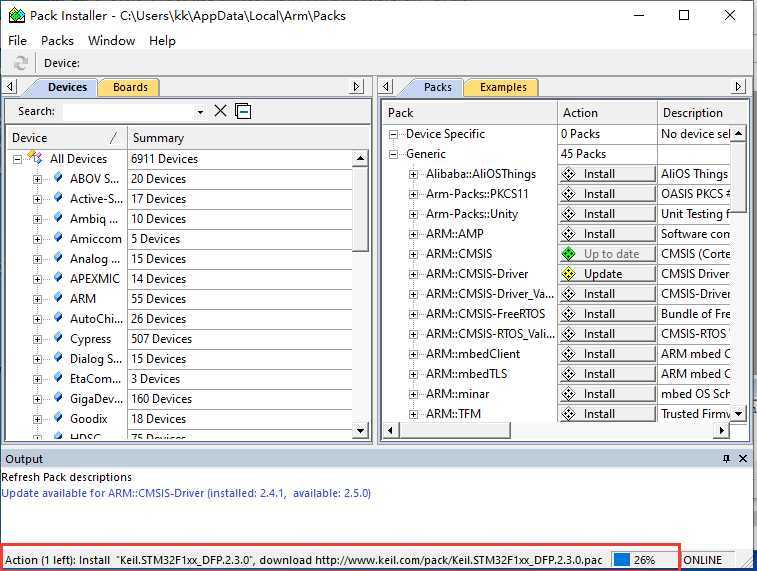757x571 pixels.
Task: Collapse the Device Specific pack group
Action: click(393, 134)
